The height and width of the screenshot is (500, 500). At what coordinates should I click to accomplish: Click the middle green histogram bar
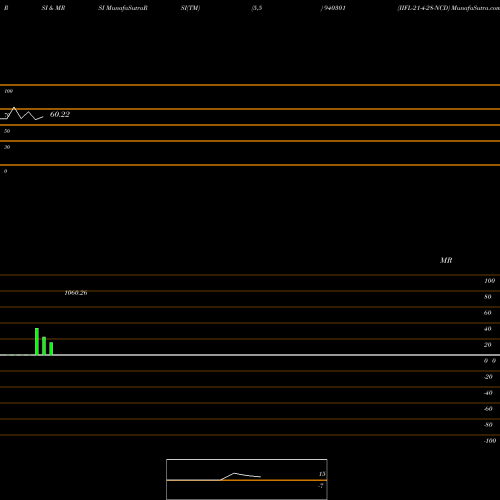click(x=44, y=346)
